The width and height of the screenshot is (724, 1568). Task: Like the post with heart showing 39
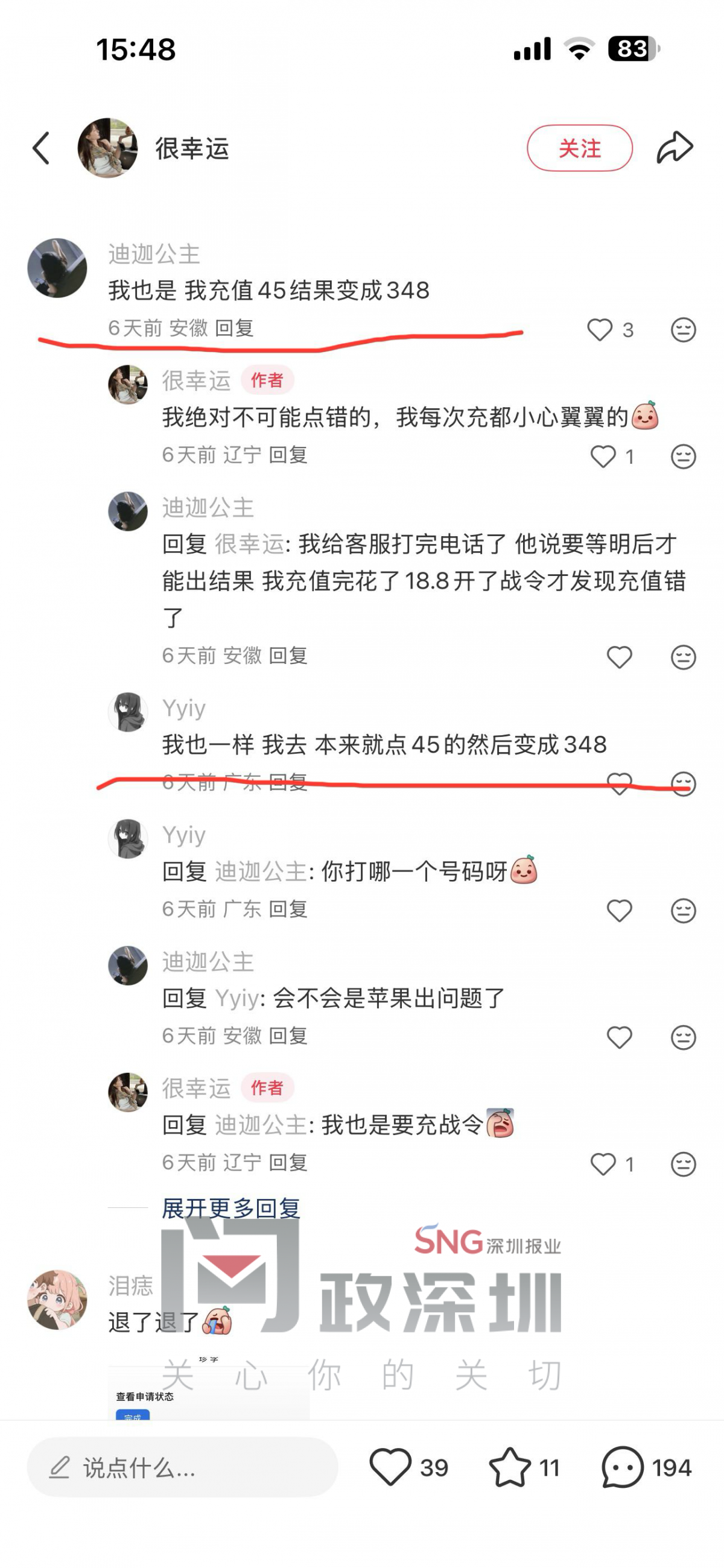click(390, 1467)
